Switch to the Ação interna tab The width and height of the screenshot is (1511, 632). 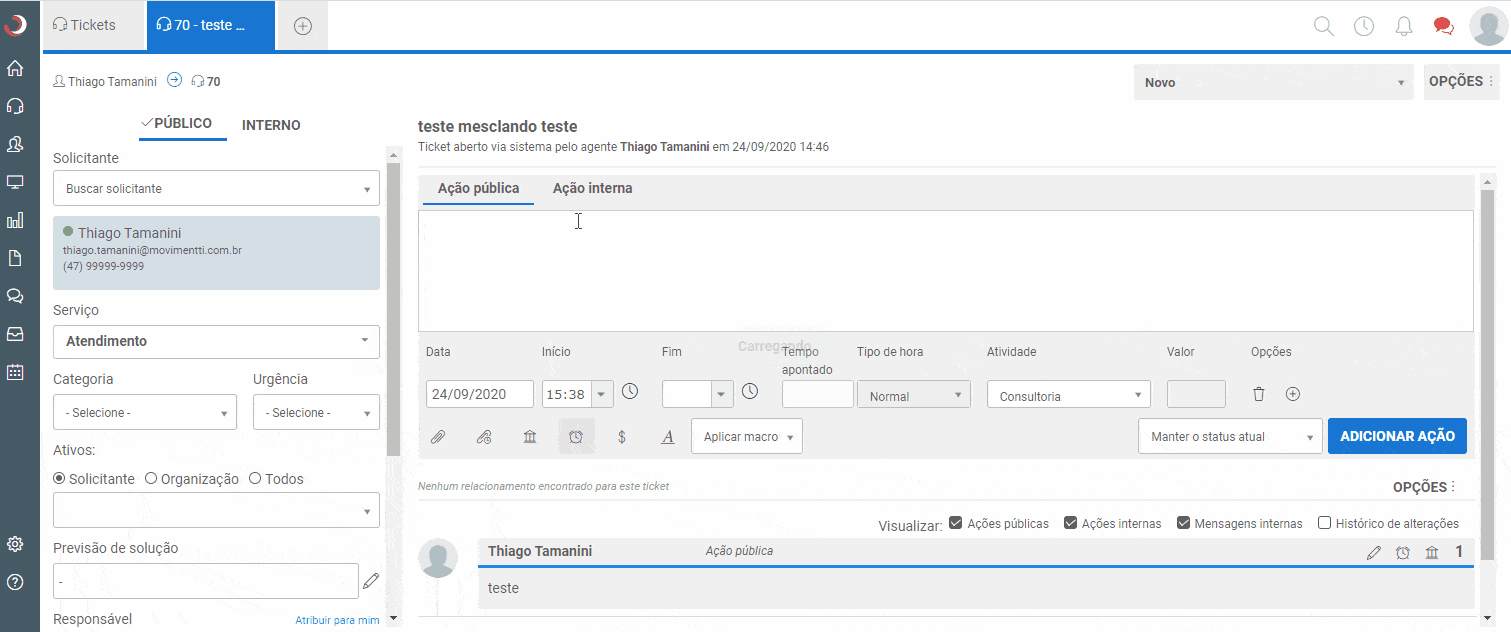pyautogui.click(x=593, y=188)
